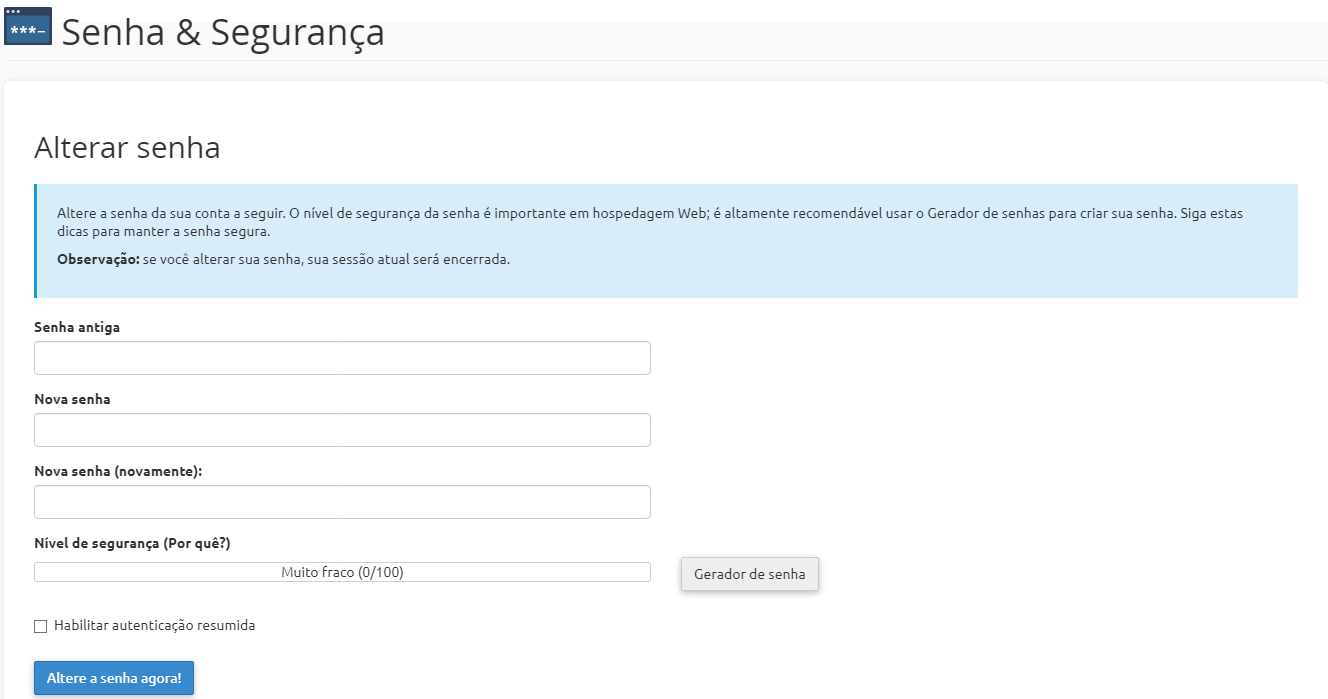Click the Nova senha label

click(x=72, y=399)
